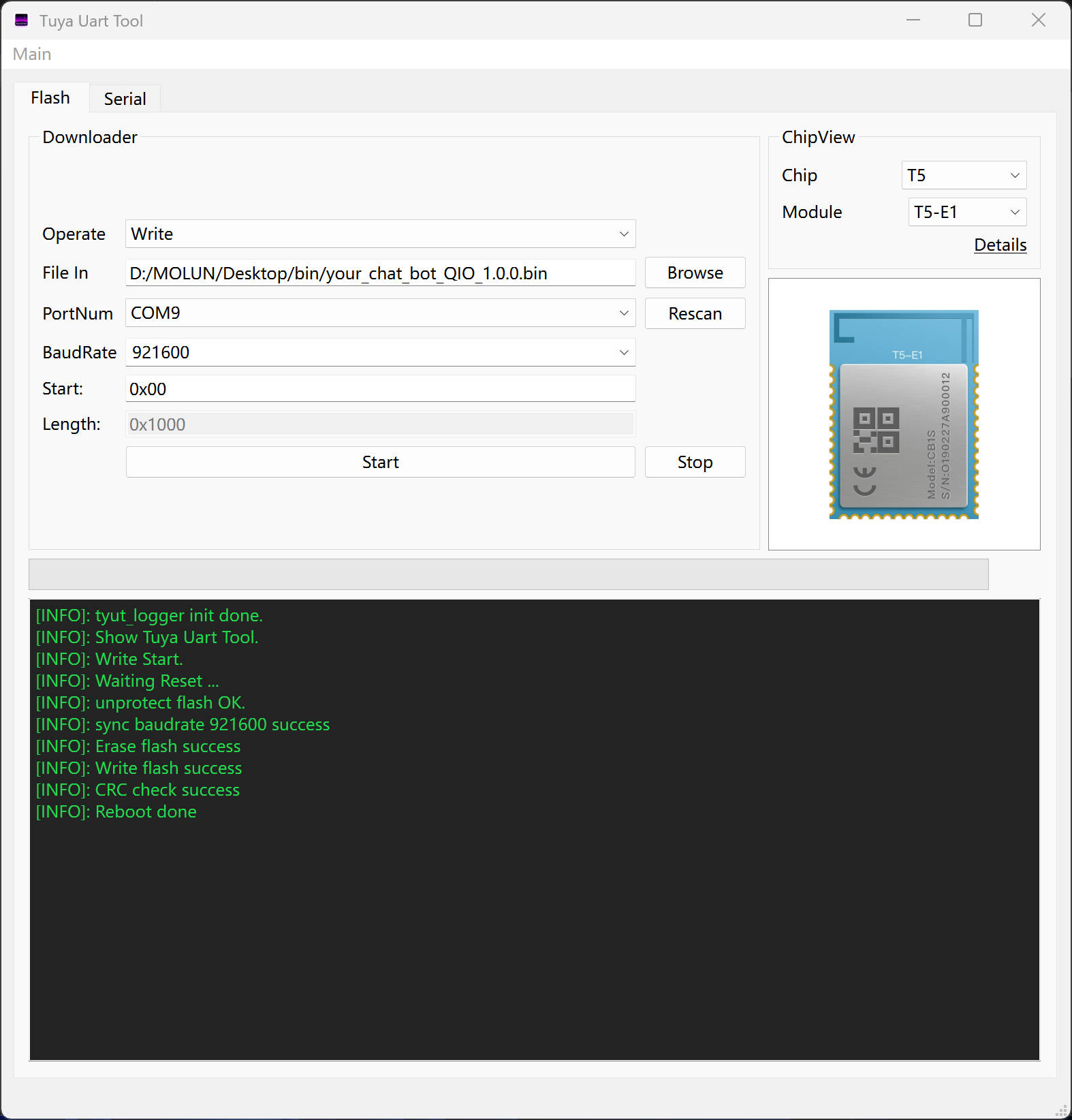Viewport: 1072px width, 1120px height.
Task: Click the window resize grip icon
Action: coord(1062,1110)
